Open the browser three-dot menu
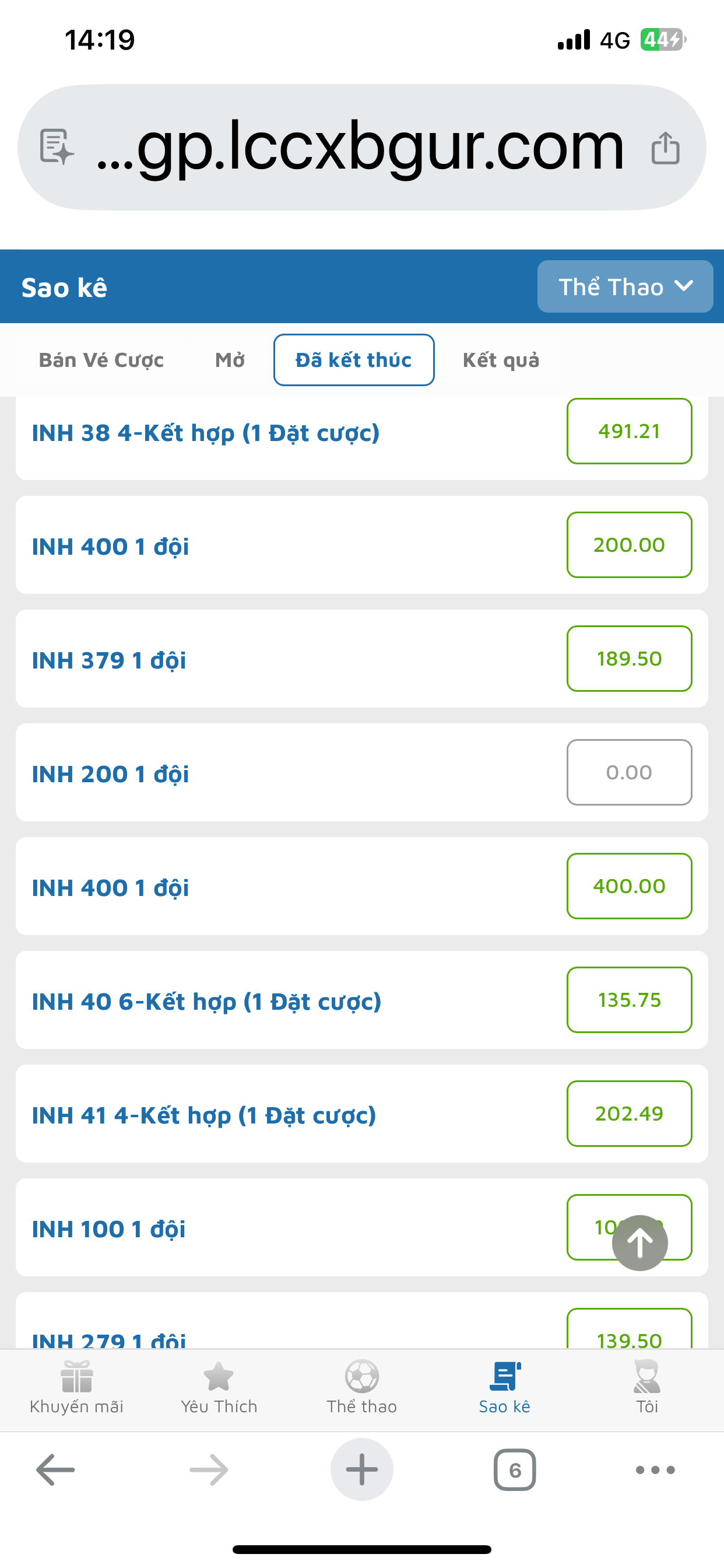The height and width of the screenshot is (1568, 724). tap(655, 1469)
